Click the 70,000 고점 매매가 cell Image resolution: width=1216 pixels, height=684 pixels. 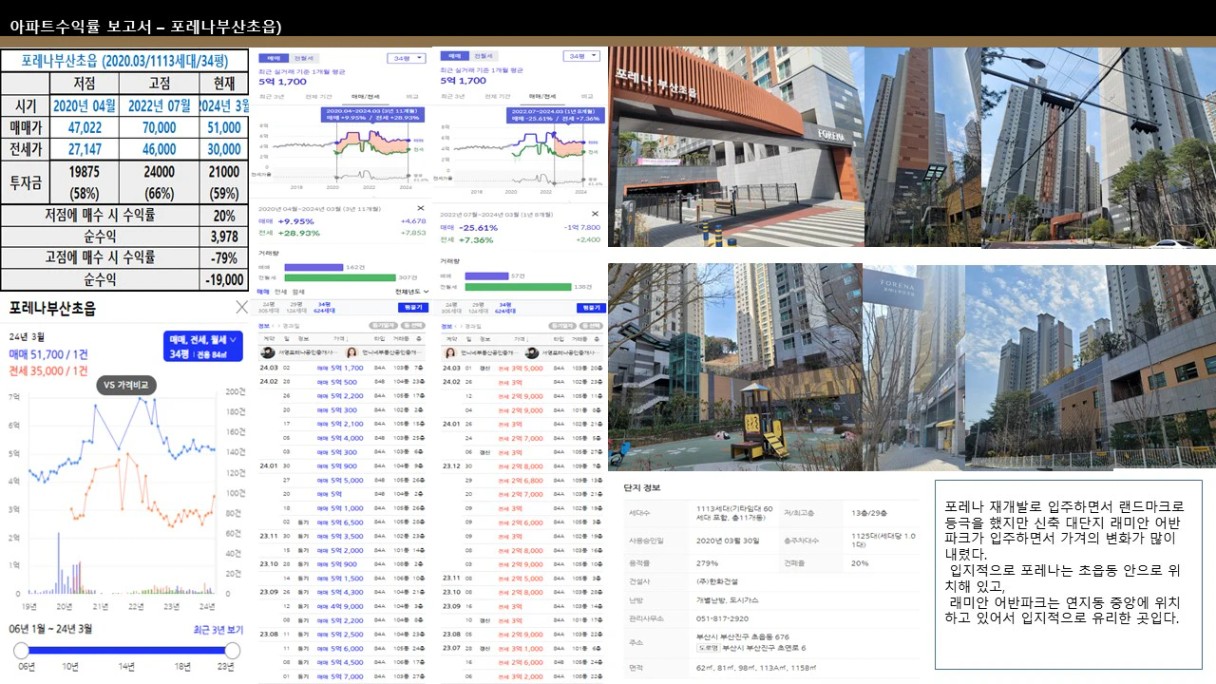[160, 127]
